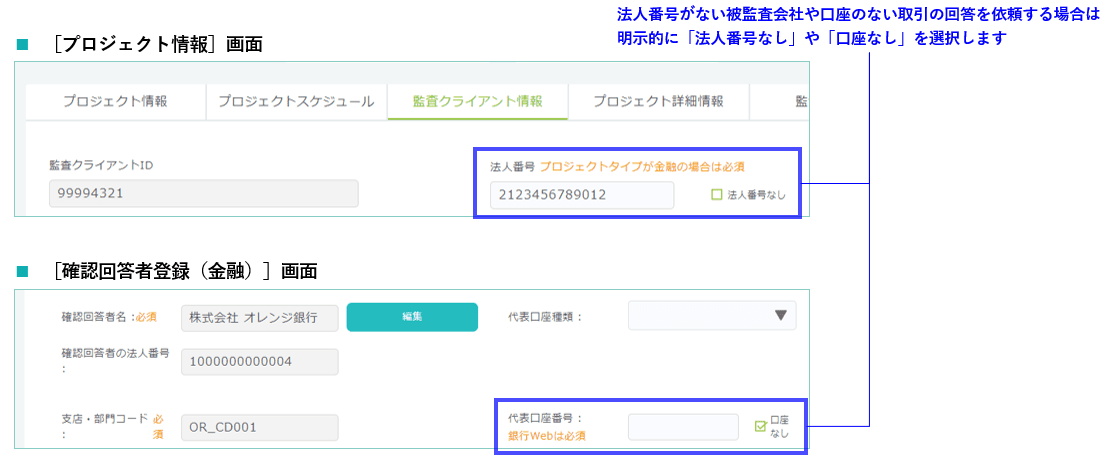1106x461 pixels.
Task: Uncheck the 口座なし checkbox
Action: [x=761, y=427]
